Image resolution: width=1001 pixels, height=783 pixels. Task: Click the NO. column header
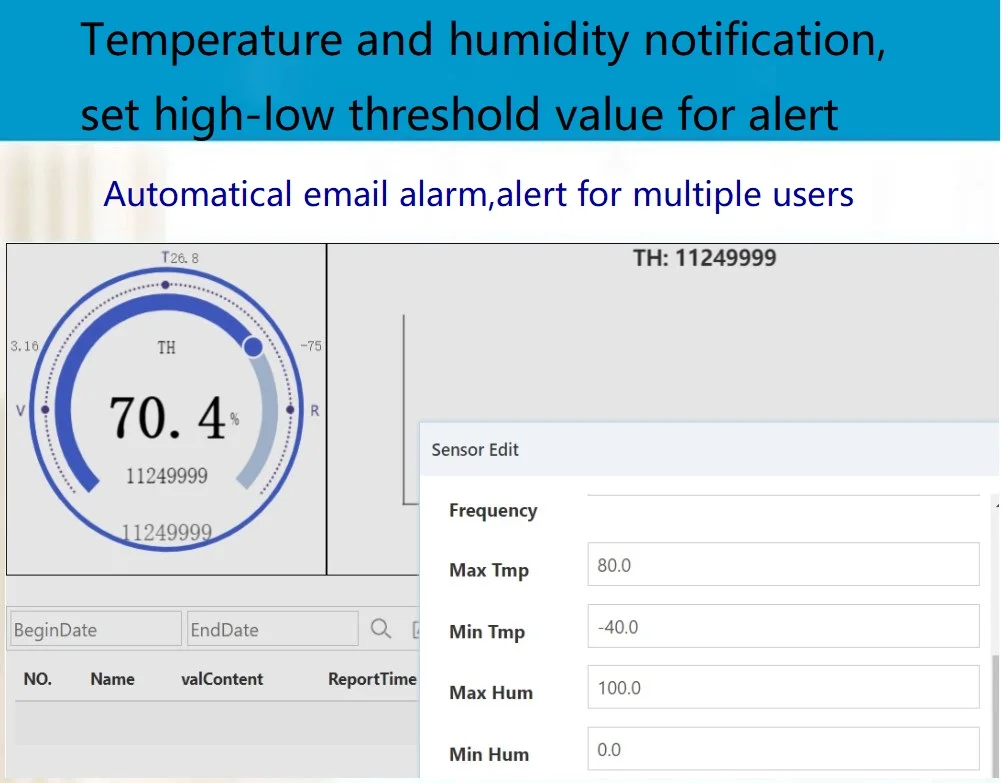pyautogui.click(x=37, y=679)
